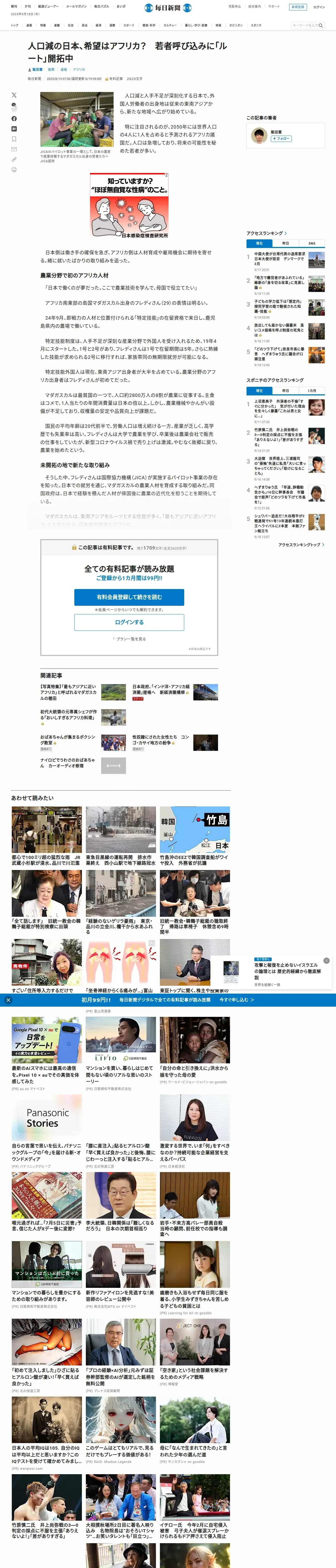Screen dimensions: 336x1568
Task: Select the 現在 tab in スポニチ ranking
Action: [259, 391]
